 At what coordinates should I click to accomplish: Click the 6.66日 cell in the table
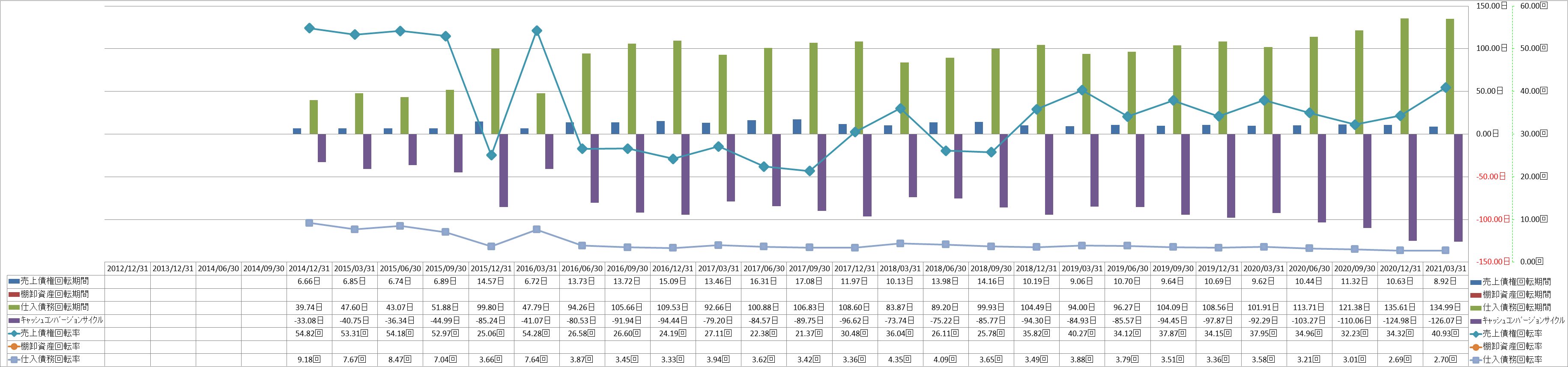tap(309, 281)
